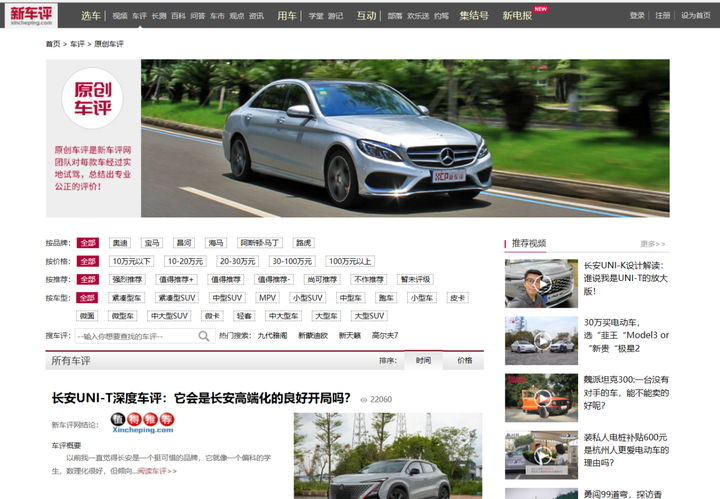Open the 魏派坦克300 video title link

coord(626,392)
